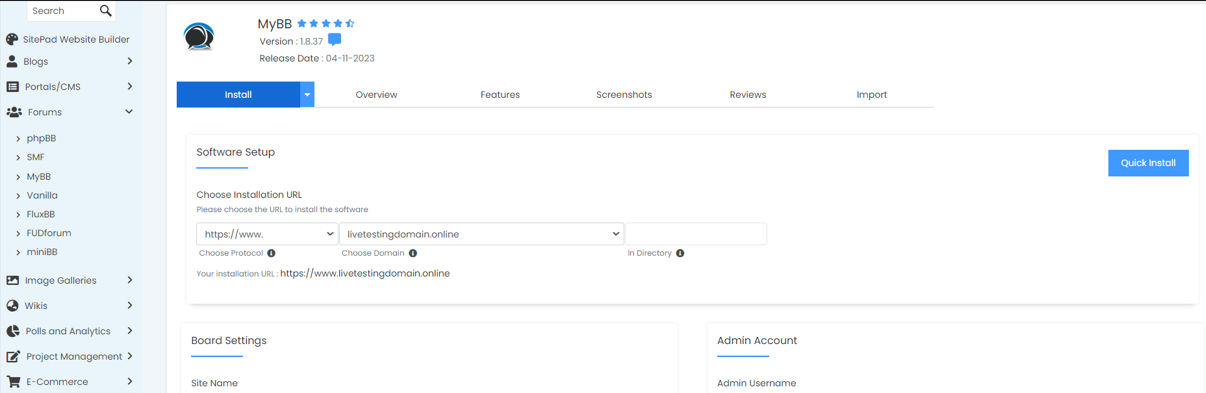Image resolution: width=1206 pixels, height=393 pixels.
Task: Click the Choose Installation URL label
Action: point(249,195)
